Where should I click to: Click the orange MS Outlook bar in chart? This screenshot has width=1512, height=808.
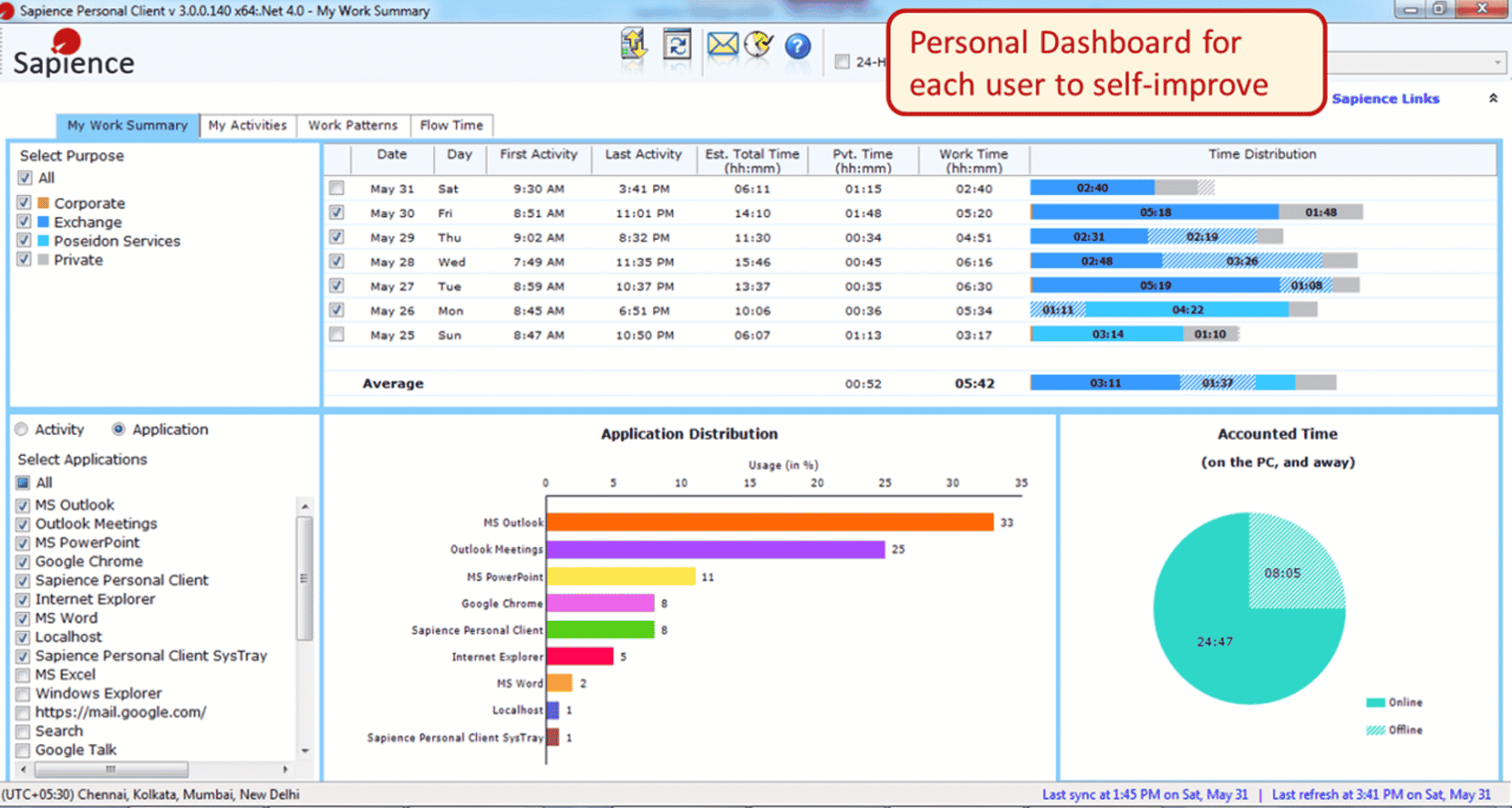click(770, 522)
